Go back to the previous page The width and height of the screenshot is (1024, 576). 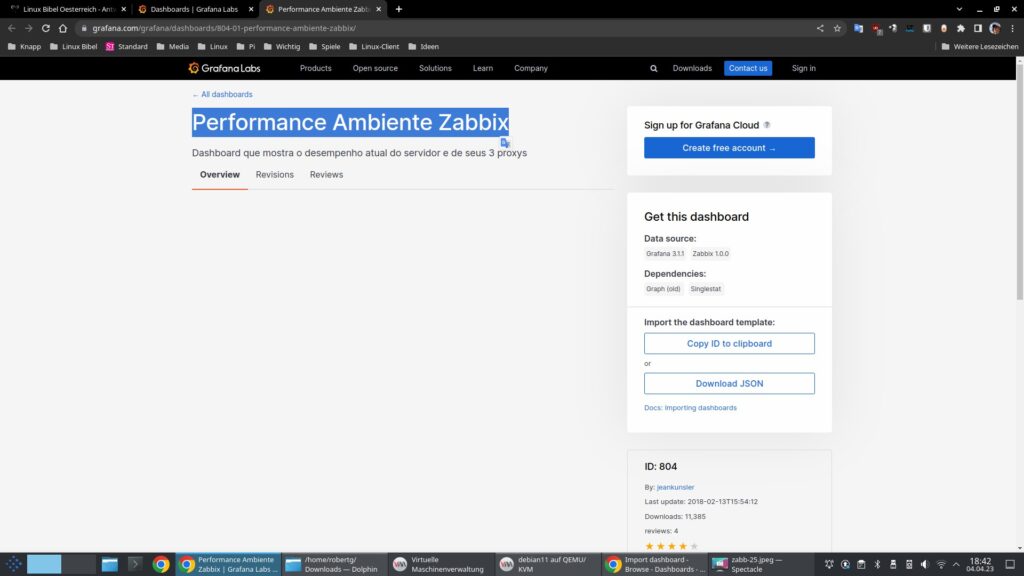point(12,28)
